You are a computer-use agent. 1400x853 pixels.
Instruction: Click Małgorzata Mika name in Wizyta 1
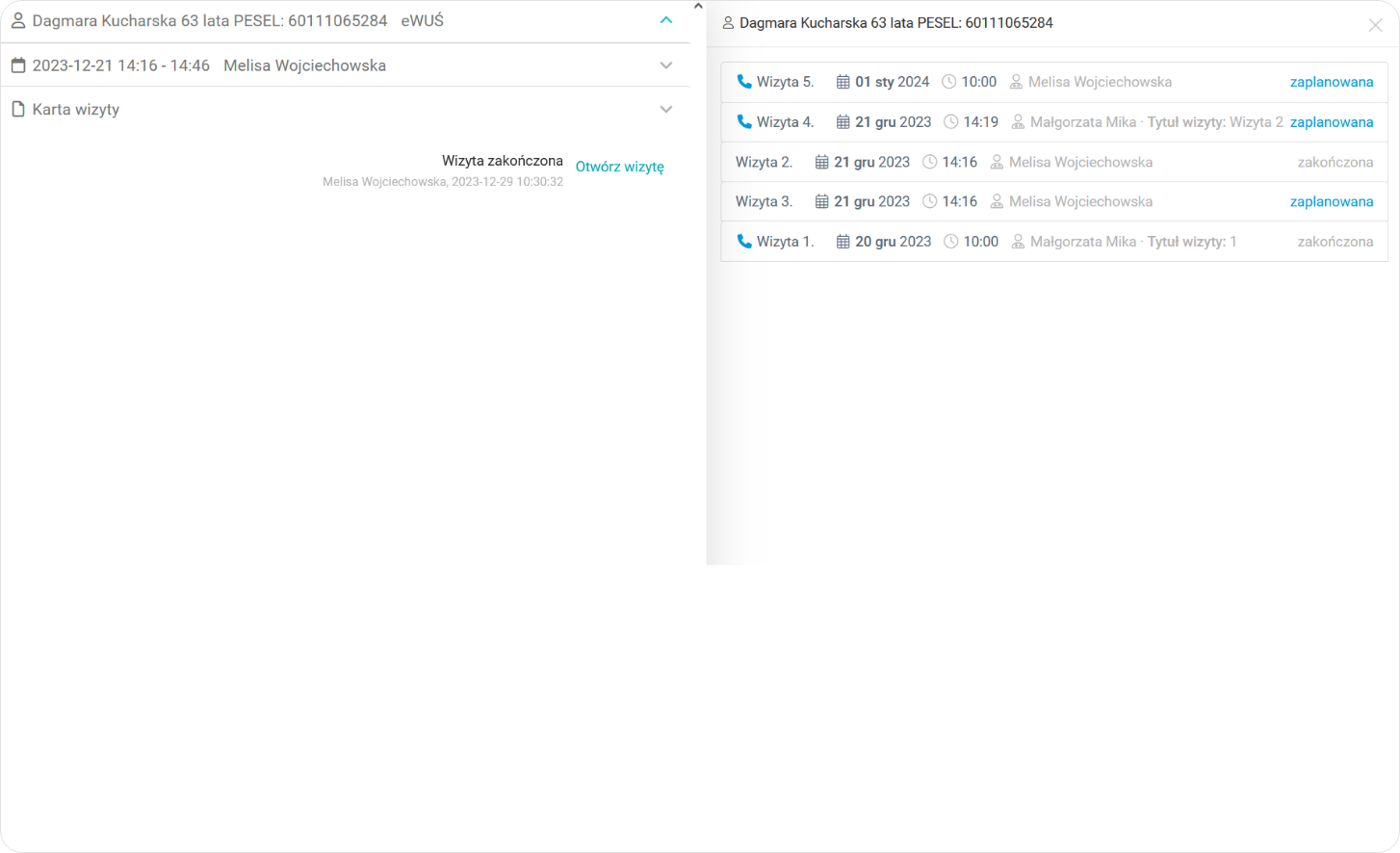click(x=1083, y=242)
